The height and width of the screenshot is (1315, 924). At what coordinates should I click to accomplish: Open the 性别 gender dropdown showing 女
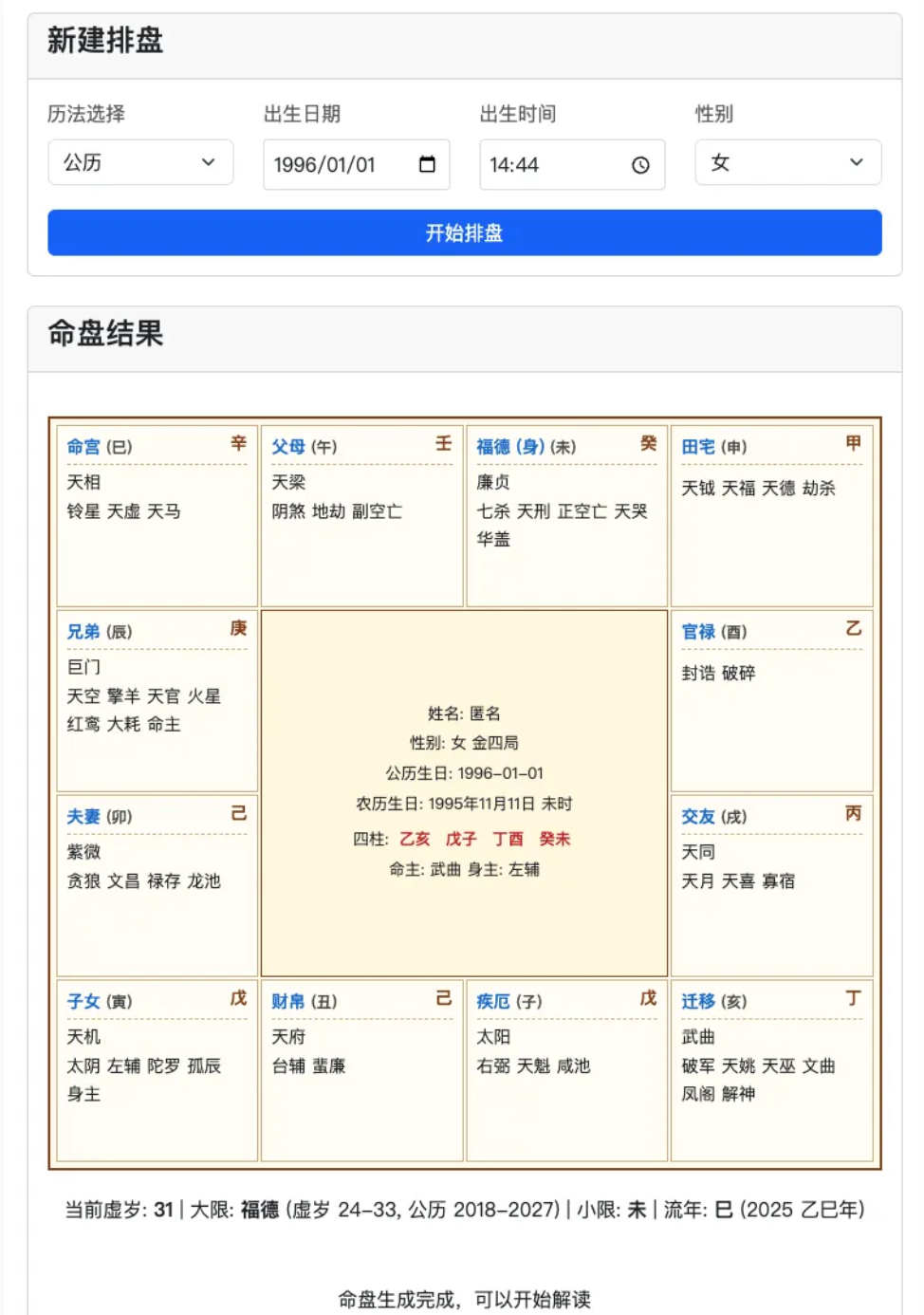click(788, 162)
